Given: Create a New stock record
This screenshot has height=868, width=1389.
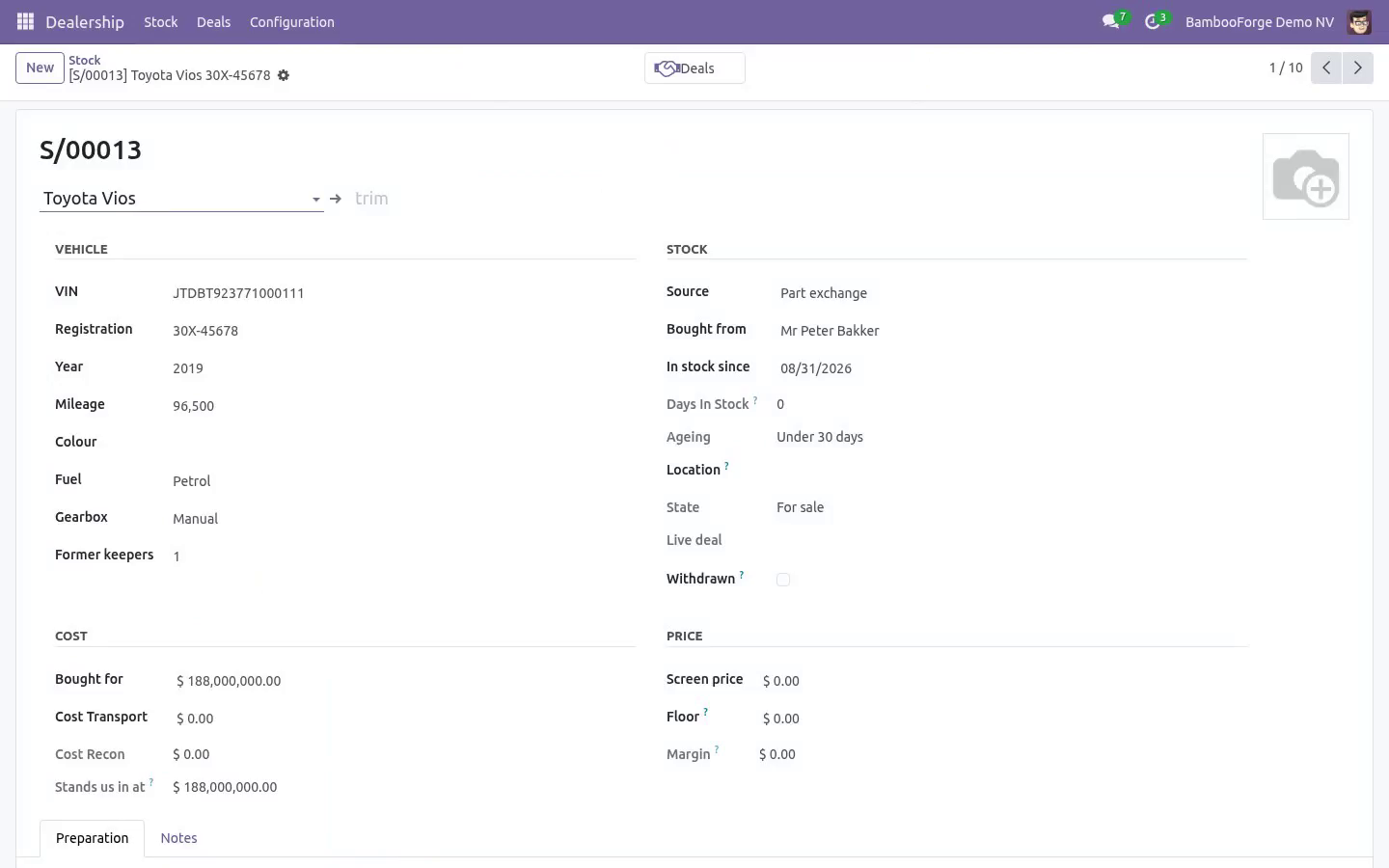Looking at the screenshot, I should [x=40, y=68].
